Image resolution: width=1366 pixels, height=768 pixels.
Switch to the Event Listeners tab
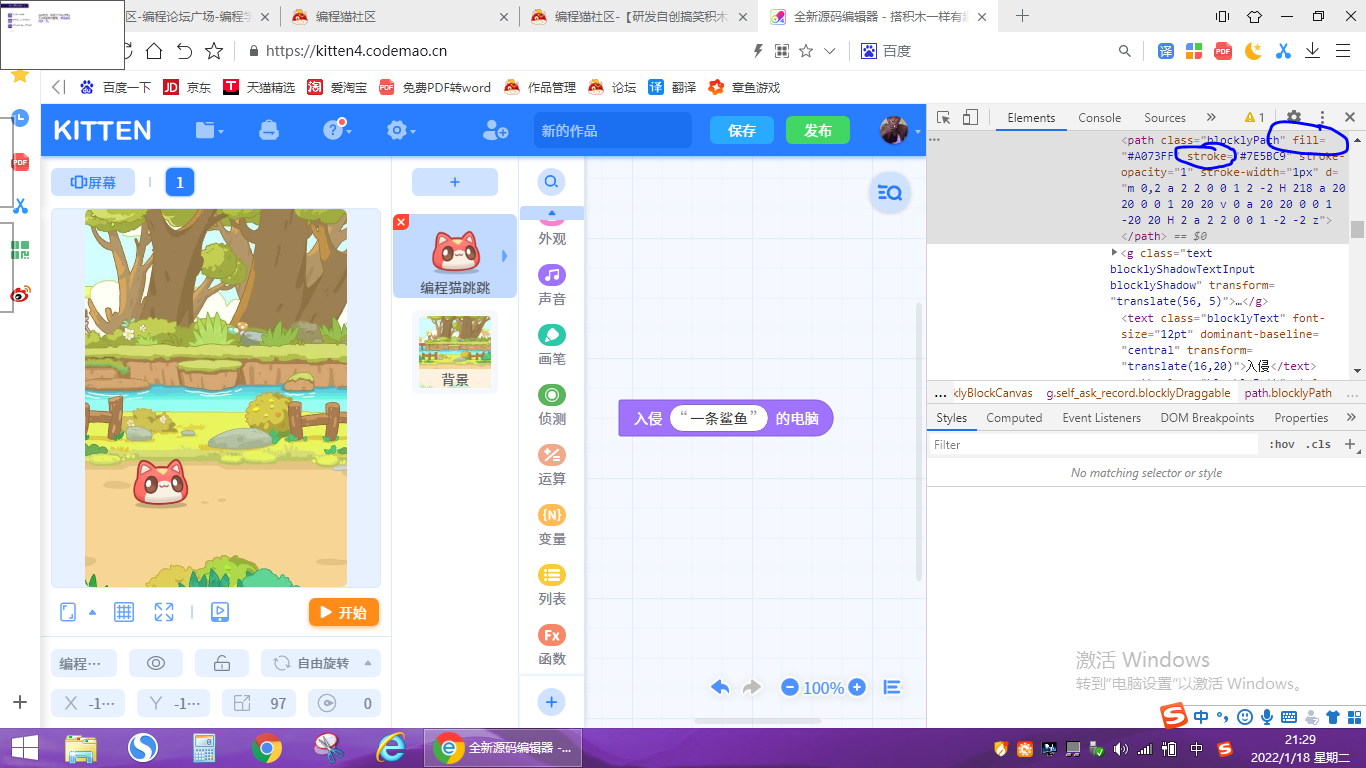click(x=1101, y=418)
